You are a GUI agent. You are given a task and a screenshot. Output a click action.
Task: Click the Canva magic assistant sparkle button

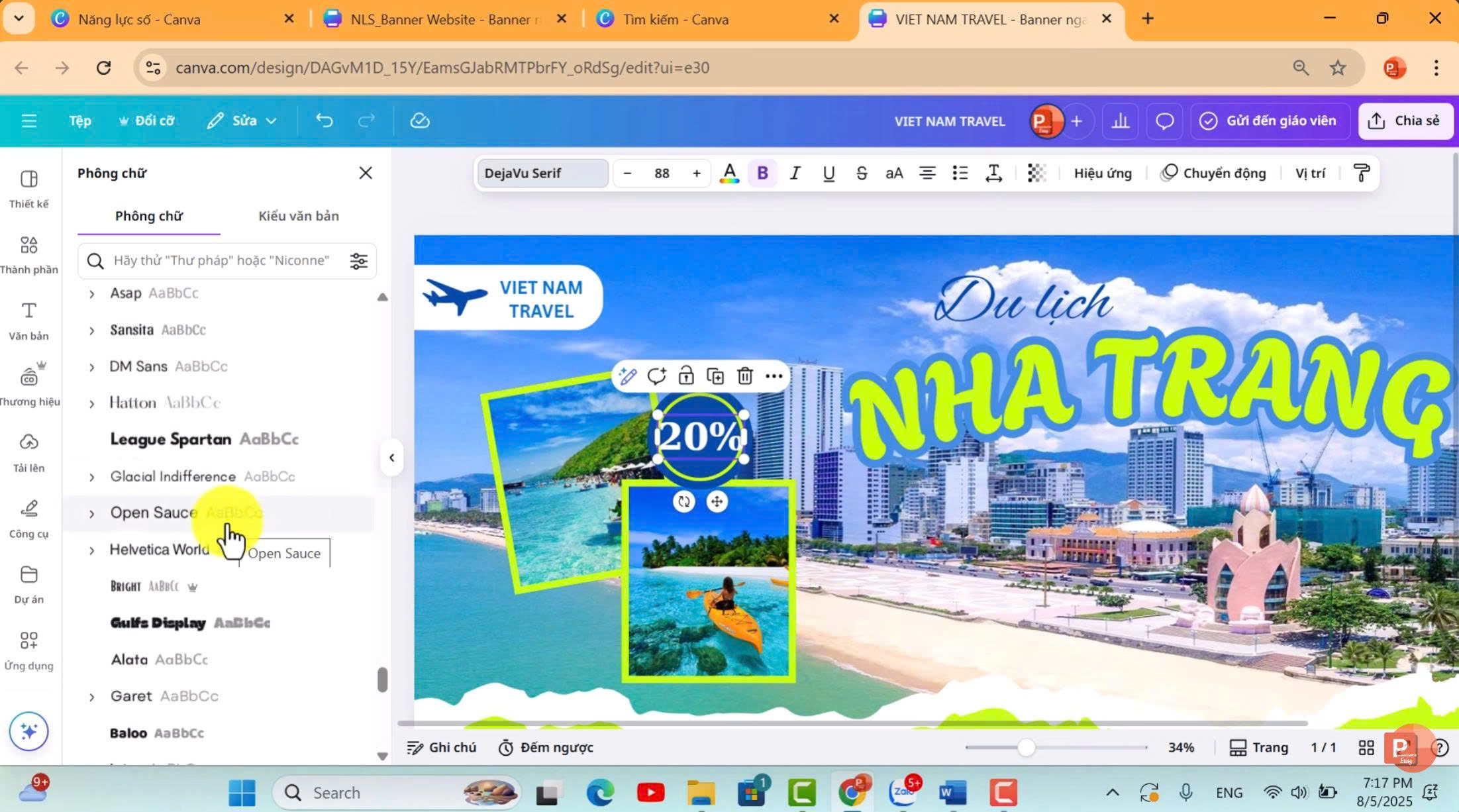pos(28,731)
